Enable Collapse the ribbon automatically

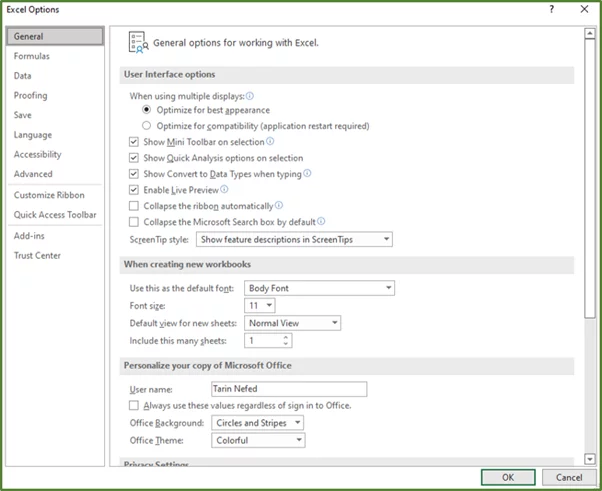(134, 206)
